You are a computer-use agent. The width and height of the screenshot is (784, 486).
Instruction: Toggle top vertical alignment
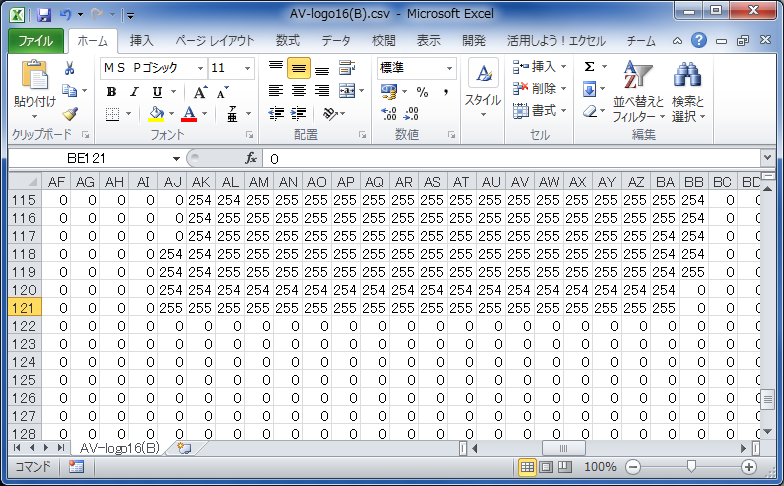(276, 68)
